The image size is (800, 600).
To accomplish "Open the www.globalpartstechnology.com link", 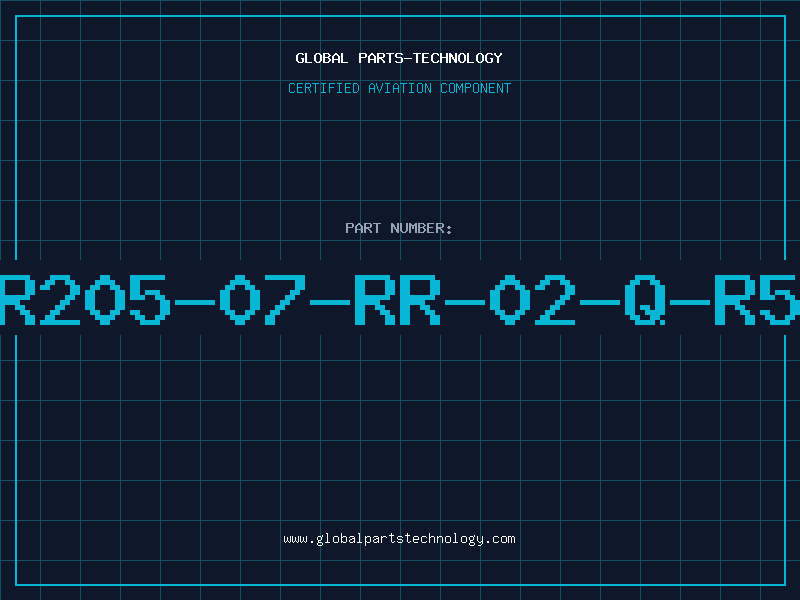I will 399,539.
